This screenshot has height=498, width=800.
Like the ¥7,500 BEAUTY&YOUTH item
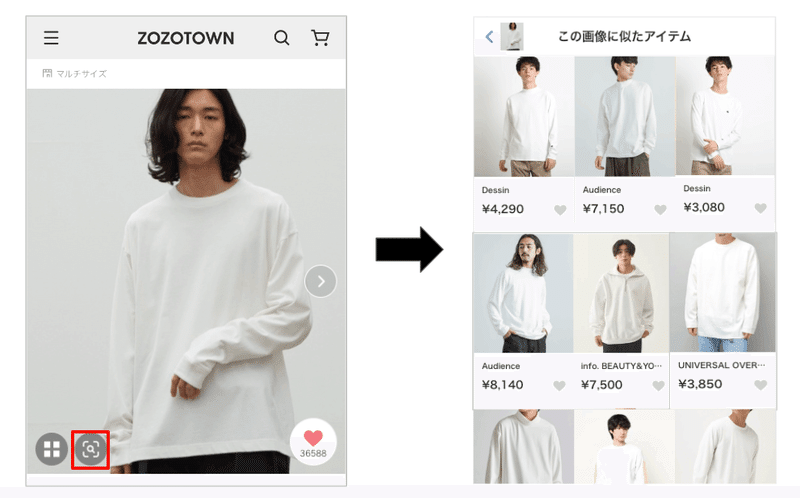(x=659, y=385)
